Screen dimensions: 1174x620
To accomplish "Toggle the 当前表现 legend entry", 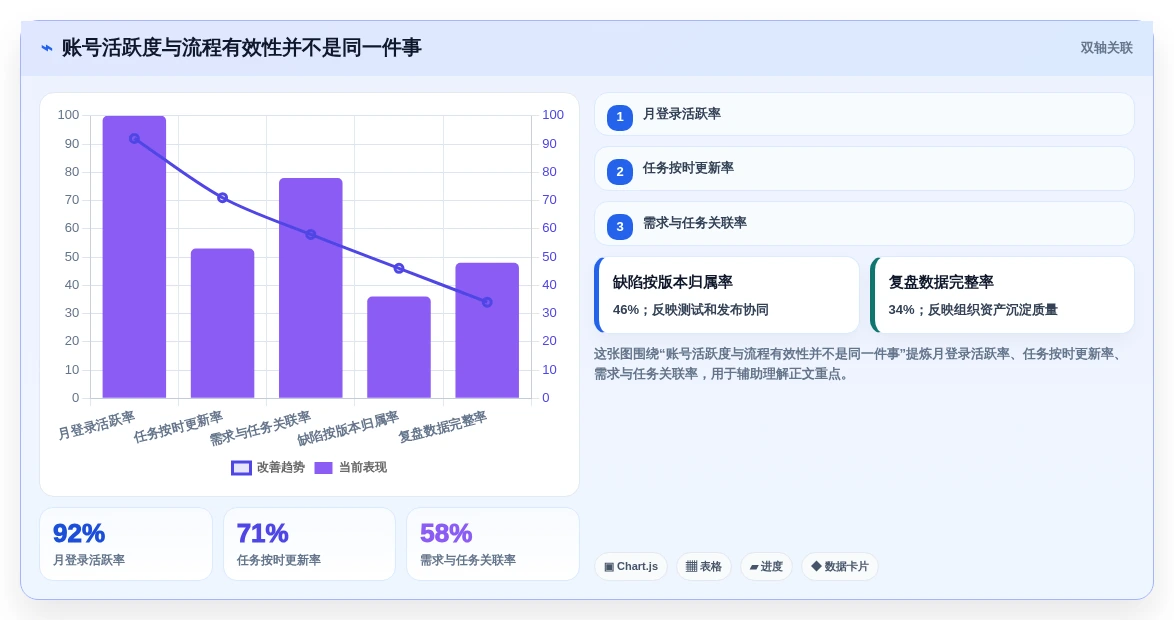I will coord(350,467).
